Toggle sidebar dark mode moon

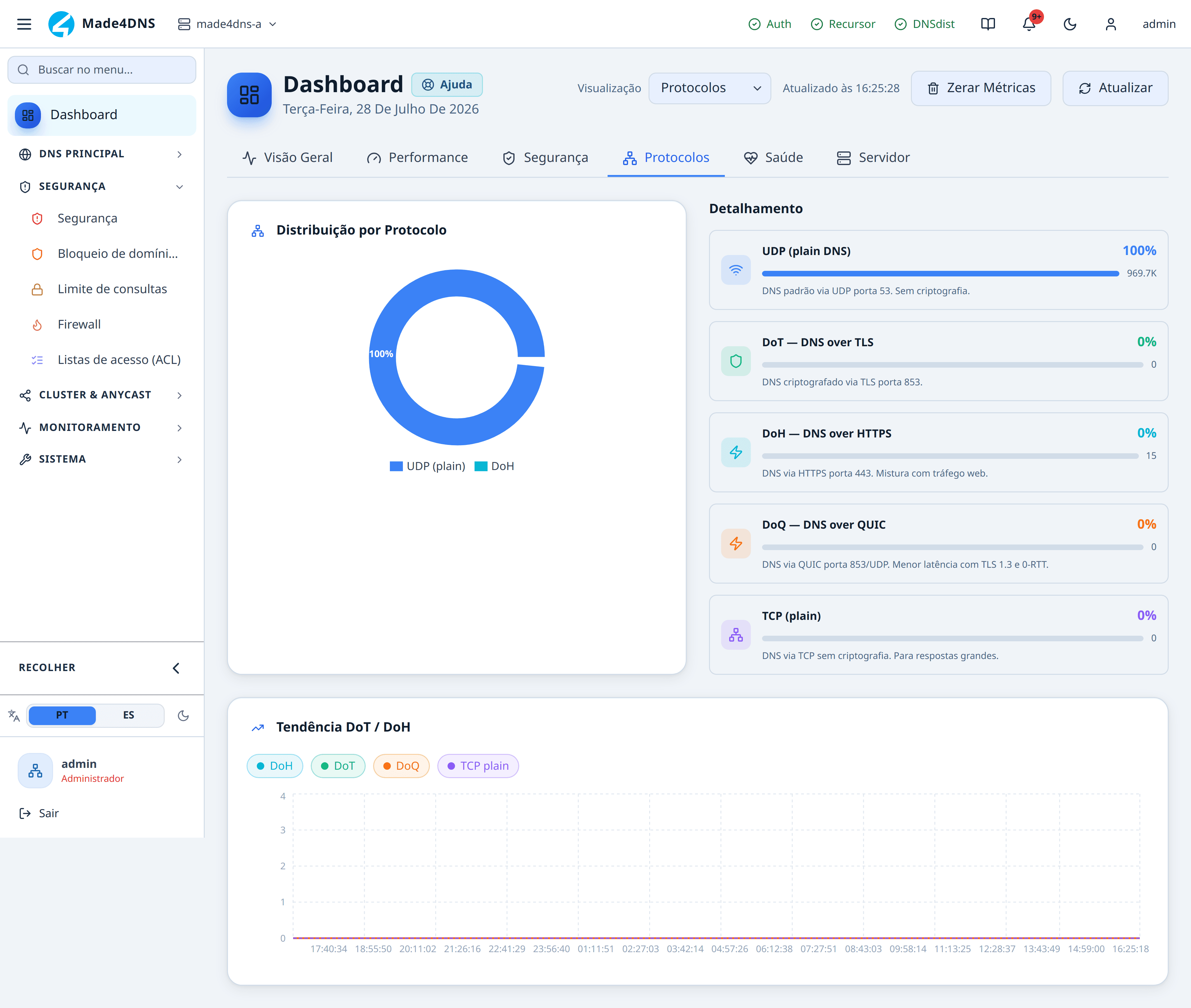(x=183, y=715)
